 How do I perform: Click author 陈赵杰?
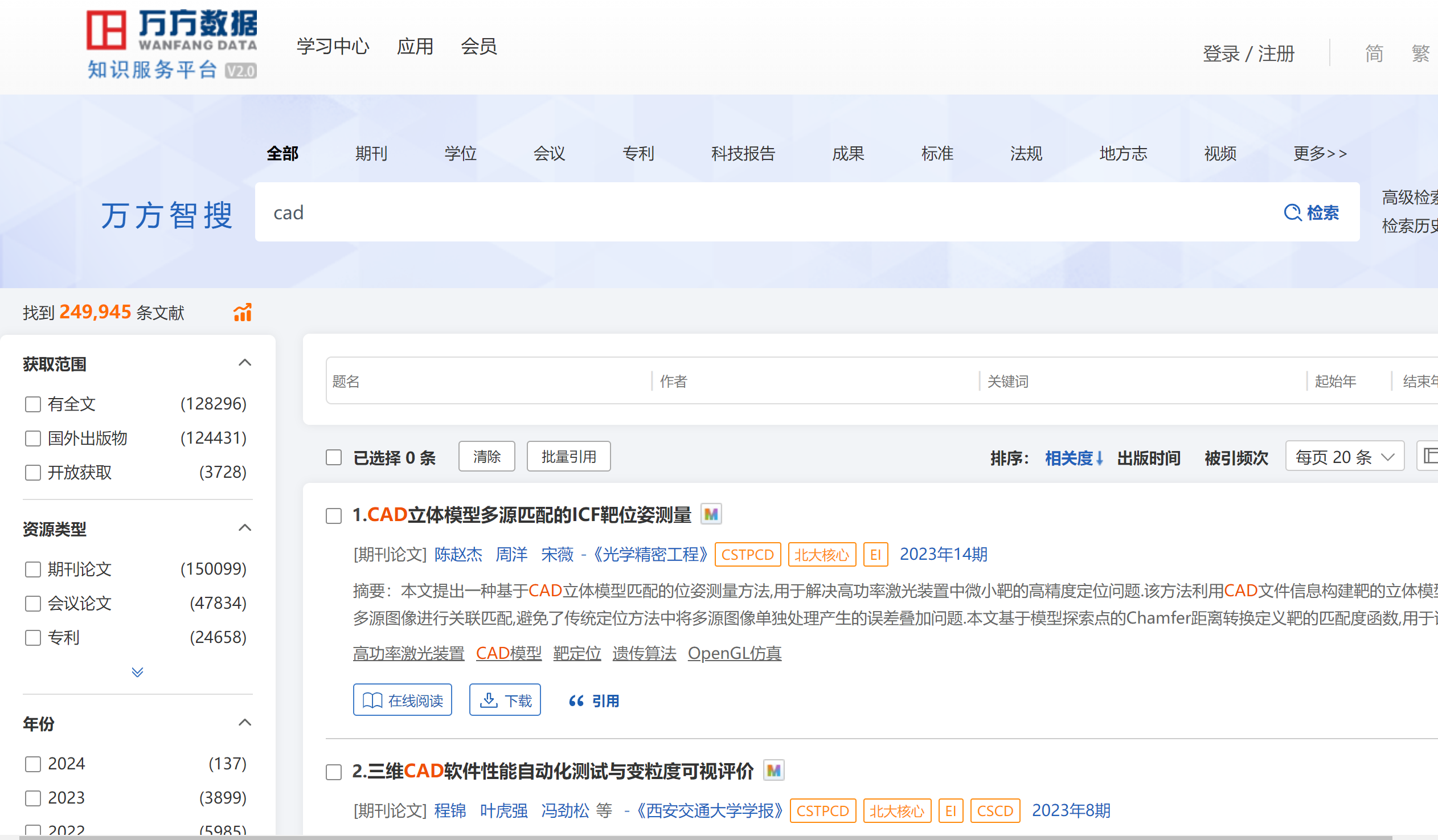click(x=458, y=554)
